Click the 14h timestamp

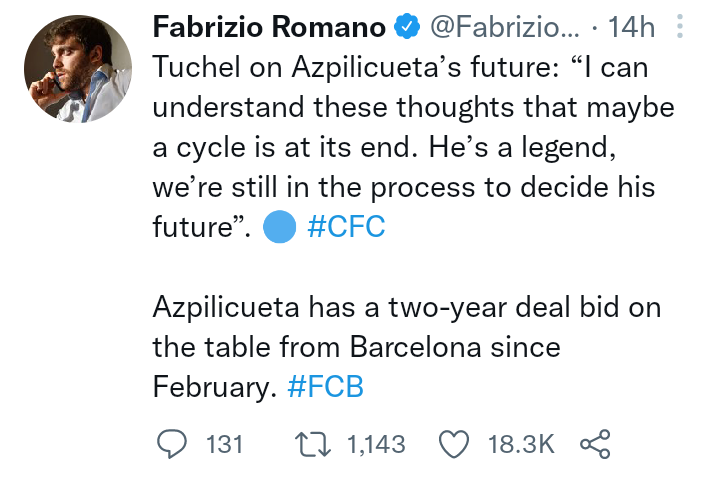click(x=631, y=27)
